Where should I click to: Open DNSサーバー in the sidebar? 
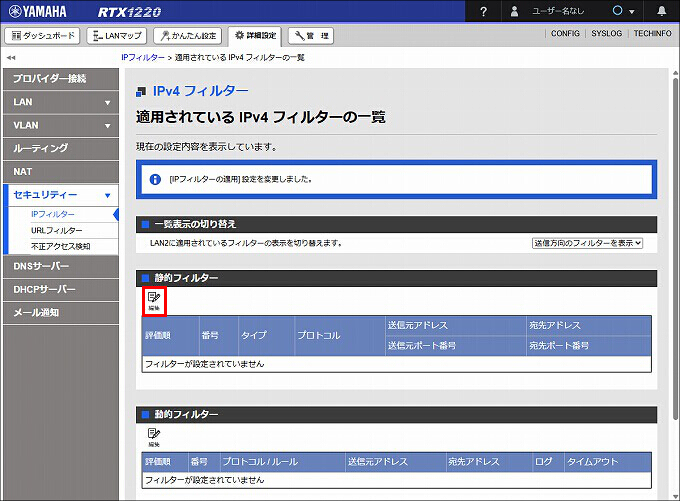[x=61, y=266]
